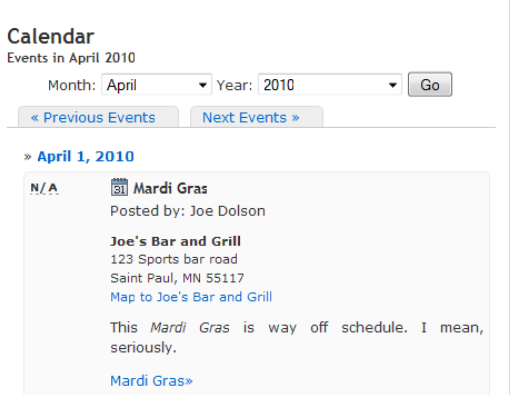Click the double-arrow marker before April 1, 2010
512x395 pixels.
(x=28, y=157)
